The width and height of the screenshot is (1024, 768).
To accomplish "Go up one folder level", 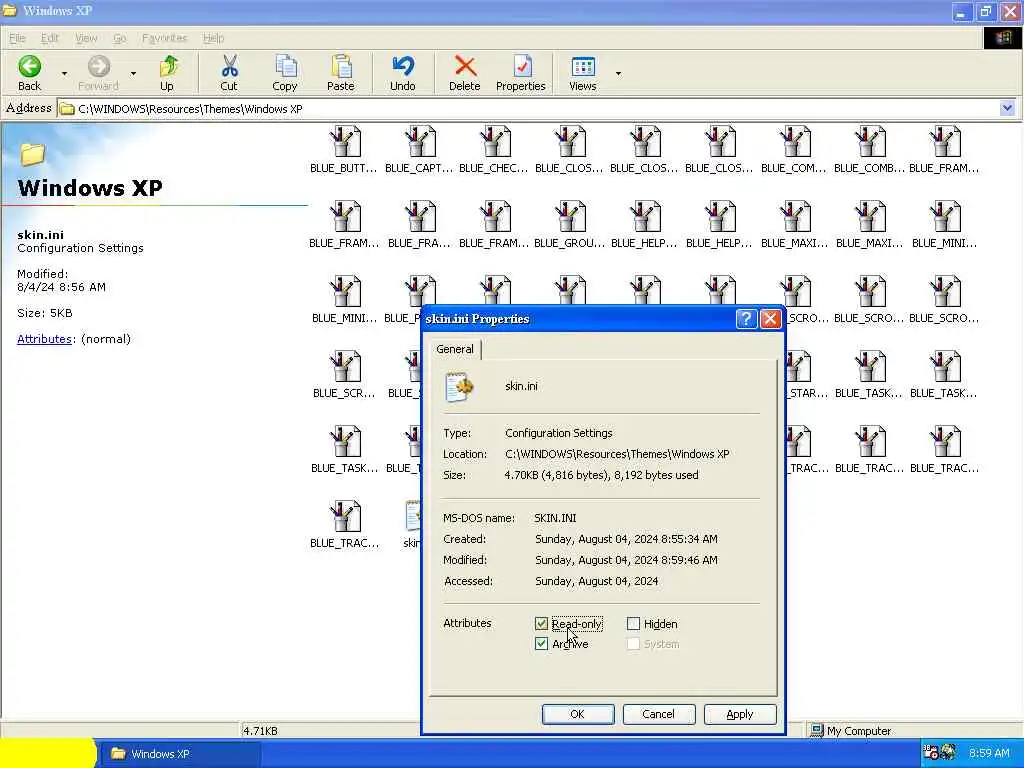I will coord(167,72).
